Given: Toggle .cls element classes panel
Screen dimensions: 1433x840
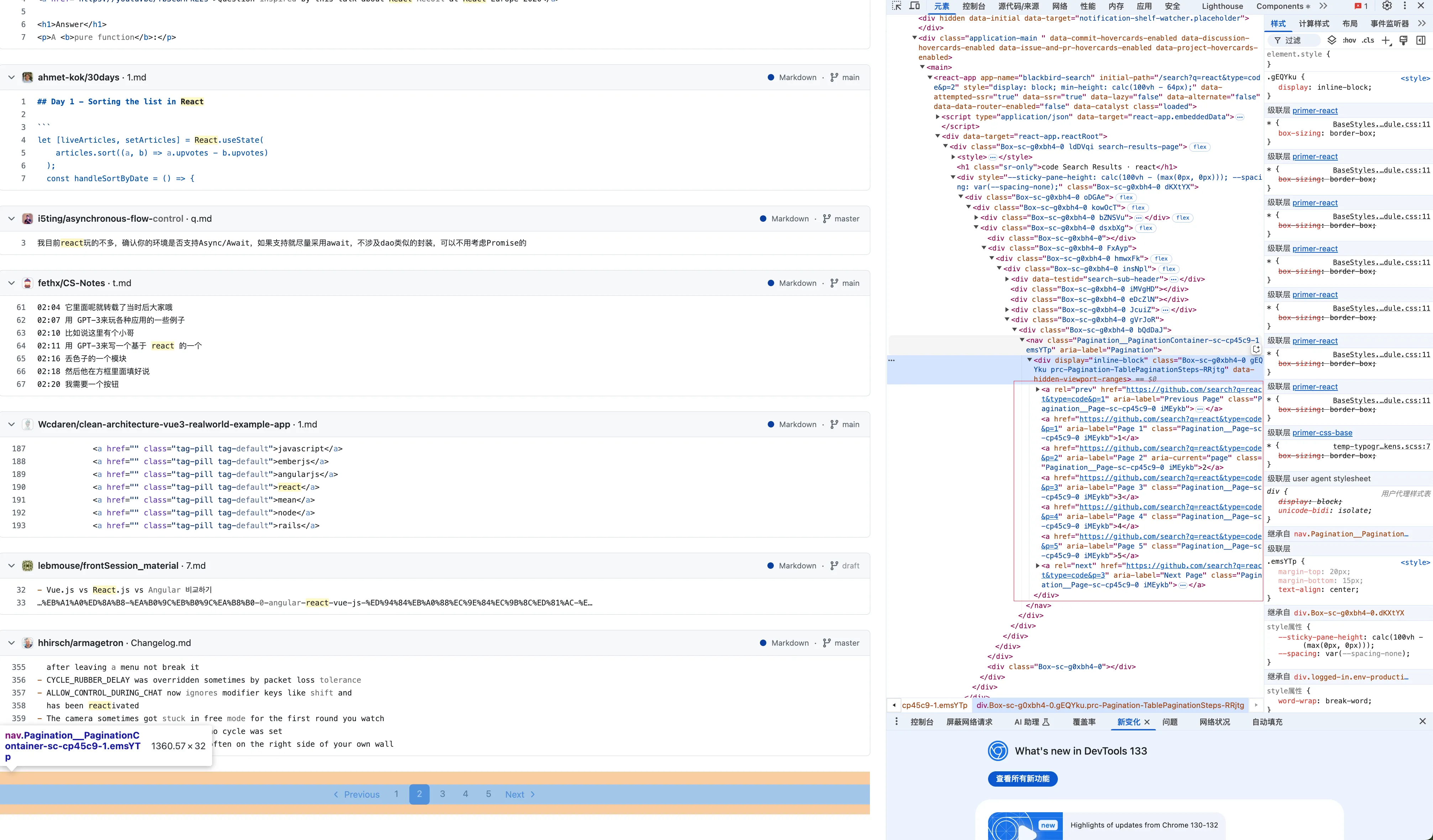Looking at the screenshot, I should coord(1368,40).
